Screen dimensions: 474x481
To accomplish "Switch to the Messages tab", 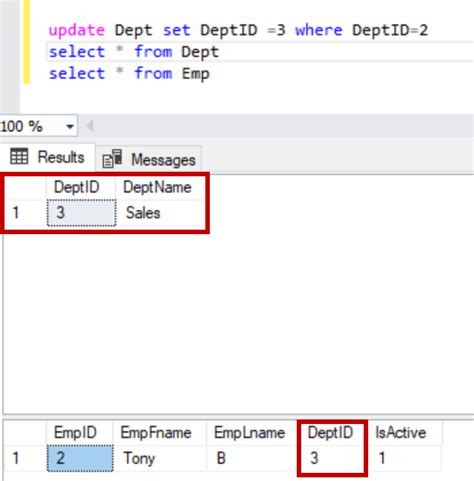I will coord(149,159).
